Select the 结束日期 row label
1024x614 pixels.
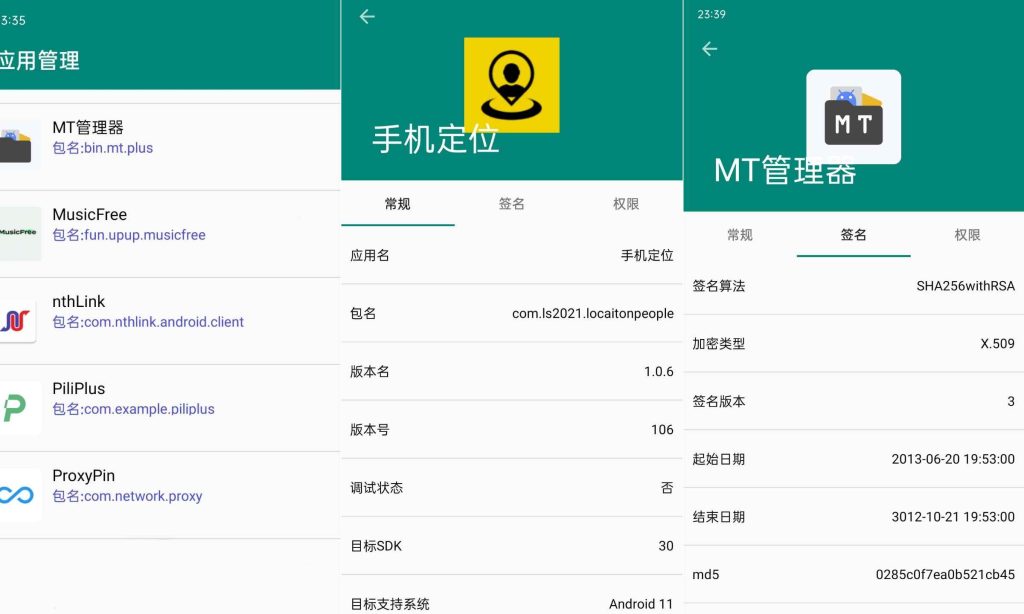pyautogui.click(x=718, y=517)
